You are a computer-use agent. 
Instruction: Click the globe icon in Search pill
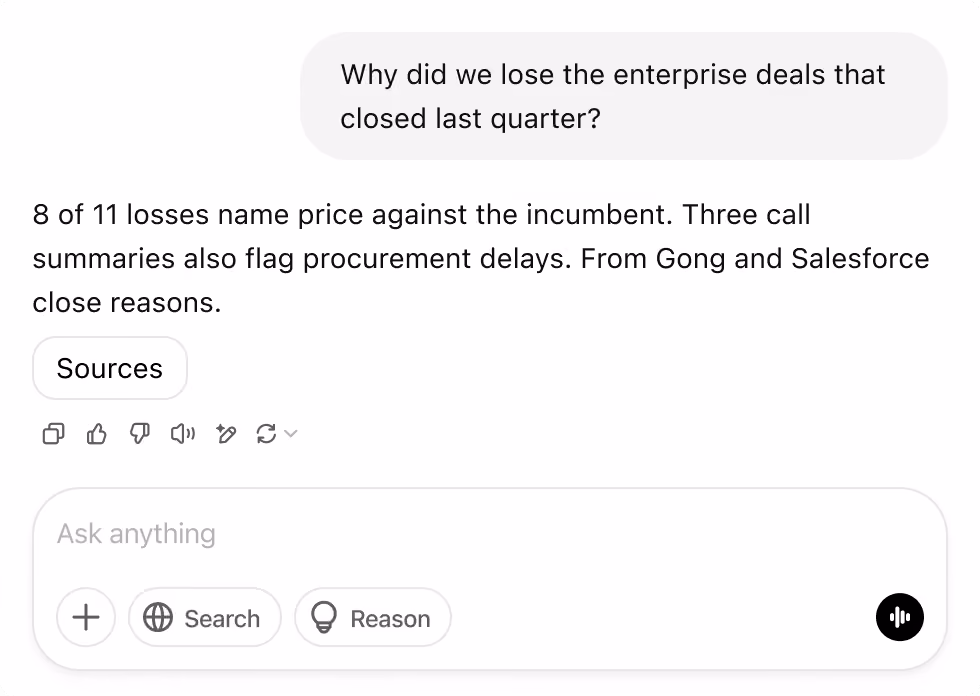[158, 618]
